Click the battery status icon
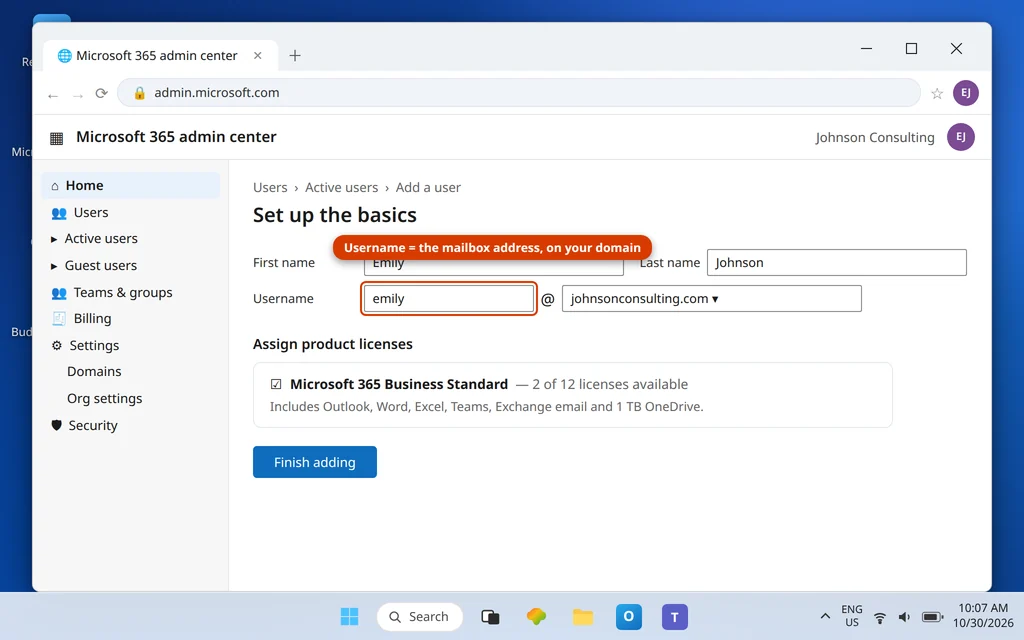This screenshot has height=640, width=1024. [933, 617]
